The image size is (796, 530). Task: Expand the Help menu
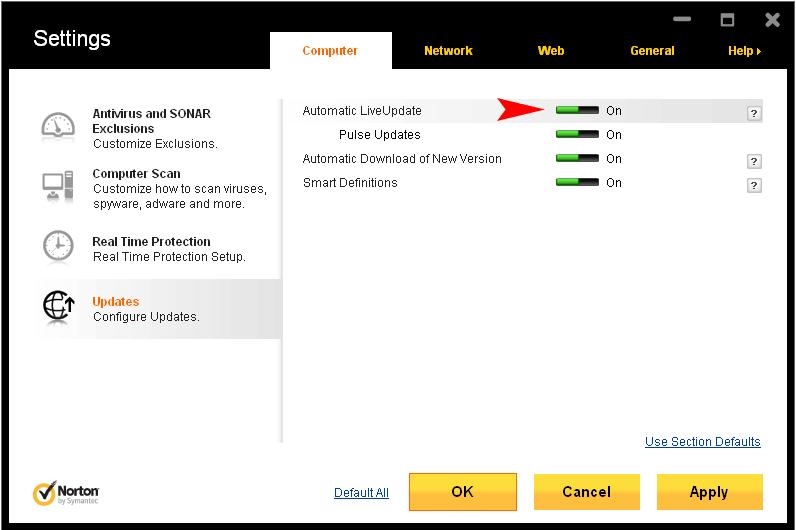click(x=744, y=51)
